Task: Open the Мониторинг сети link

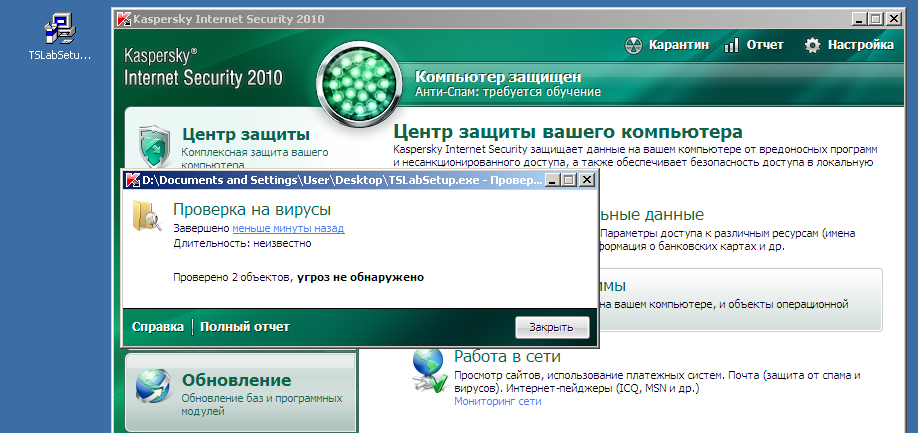Action: pos(498,401)
